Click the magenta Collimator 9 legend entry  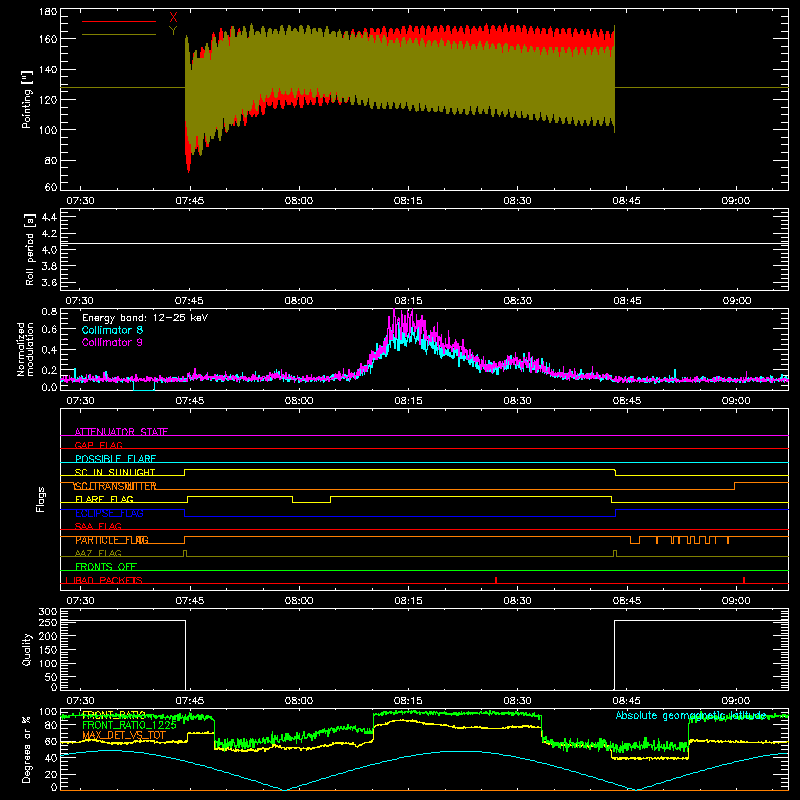(112, 342)
